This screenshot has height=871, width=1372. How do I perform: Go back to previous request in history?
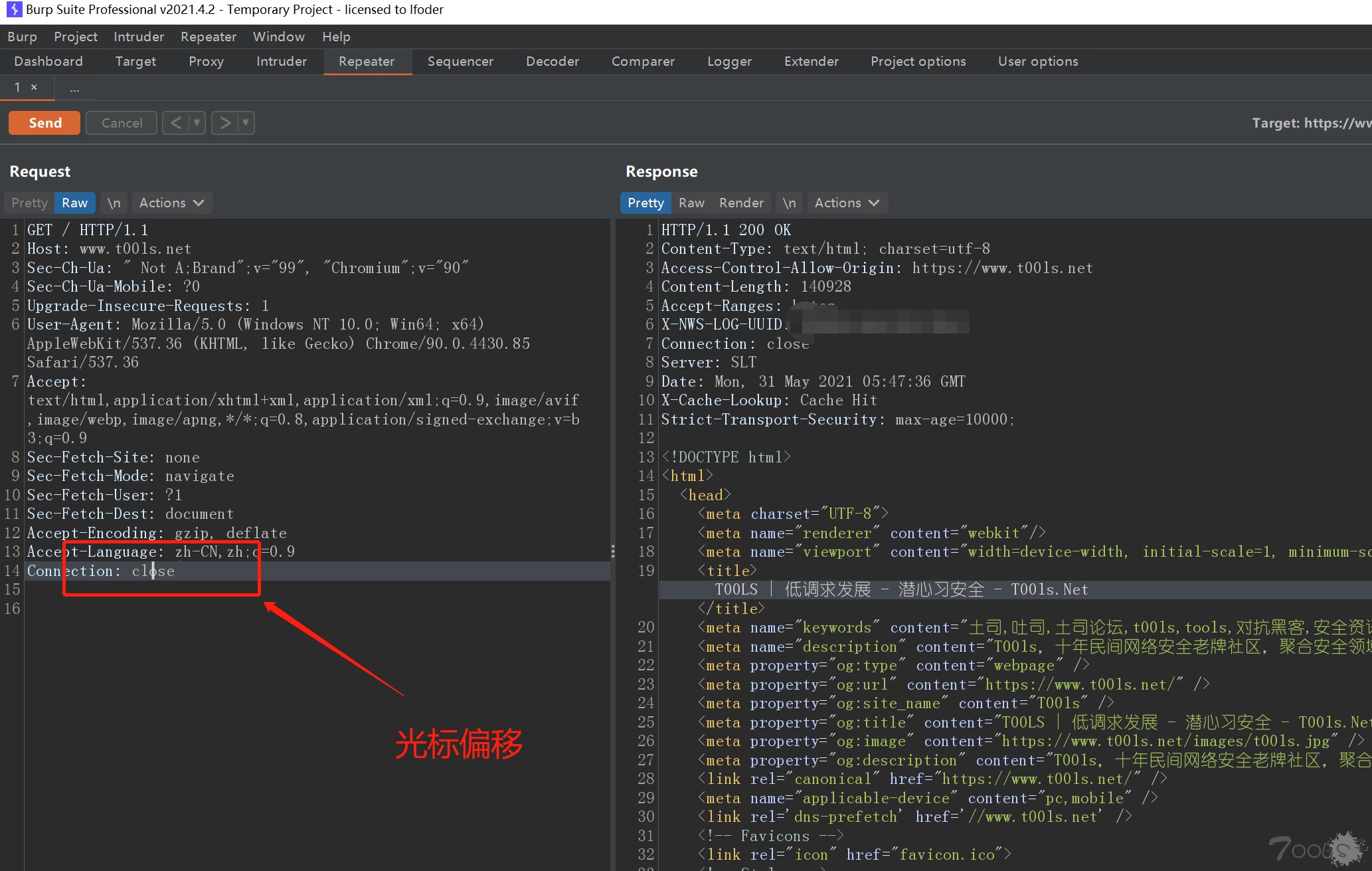coord(176,123)
